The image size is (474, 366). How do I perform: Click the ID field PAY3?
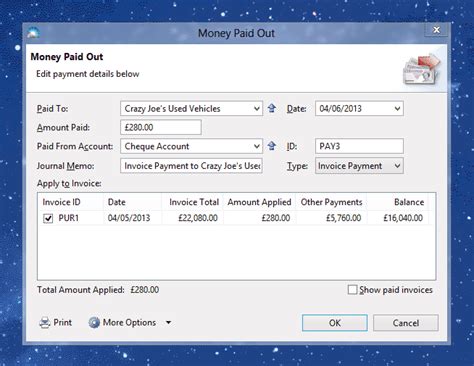click(359, 146)
